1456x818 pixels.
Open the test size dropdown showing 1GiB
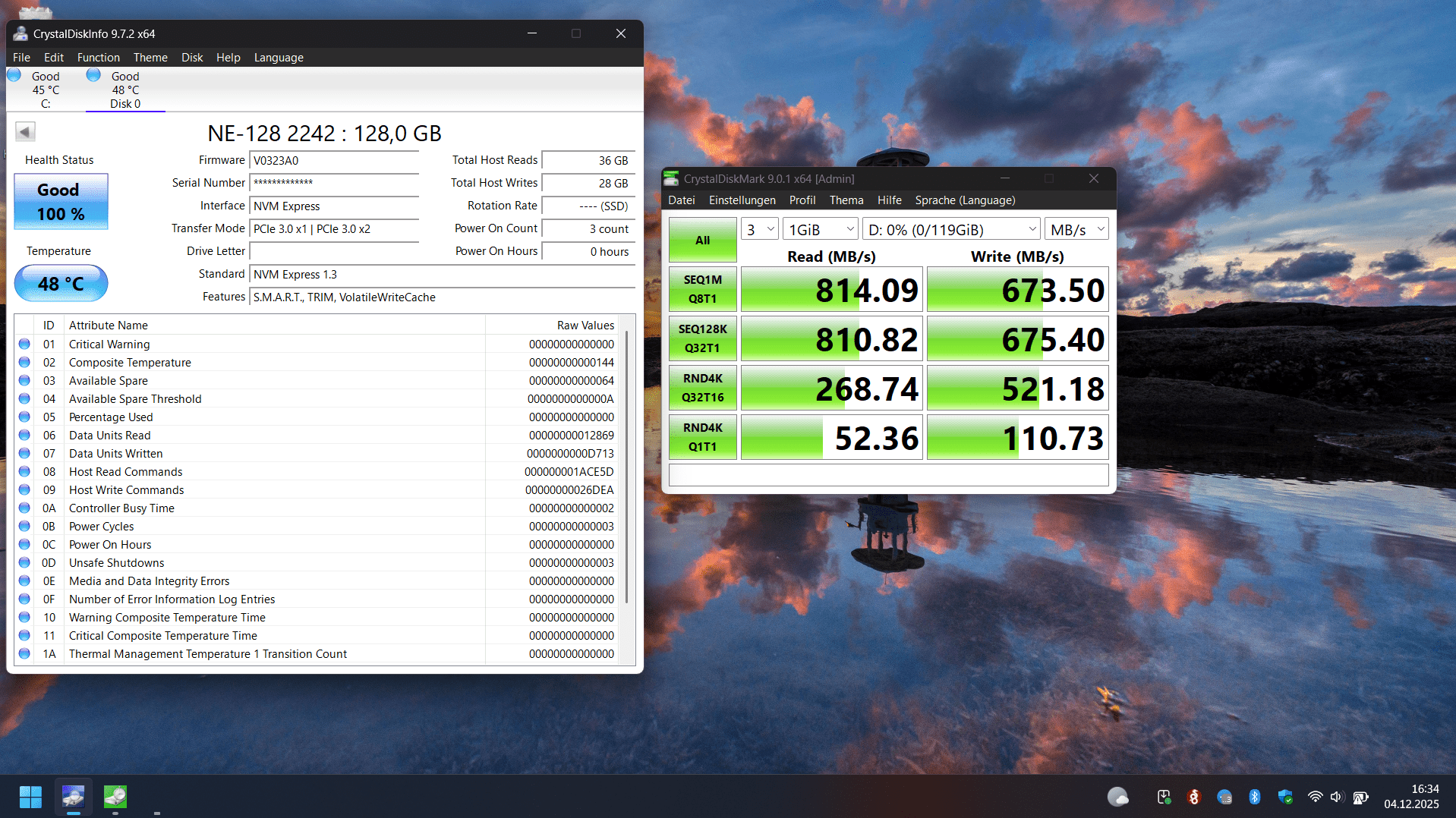pos(821,229)
